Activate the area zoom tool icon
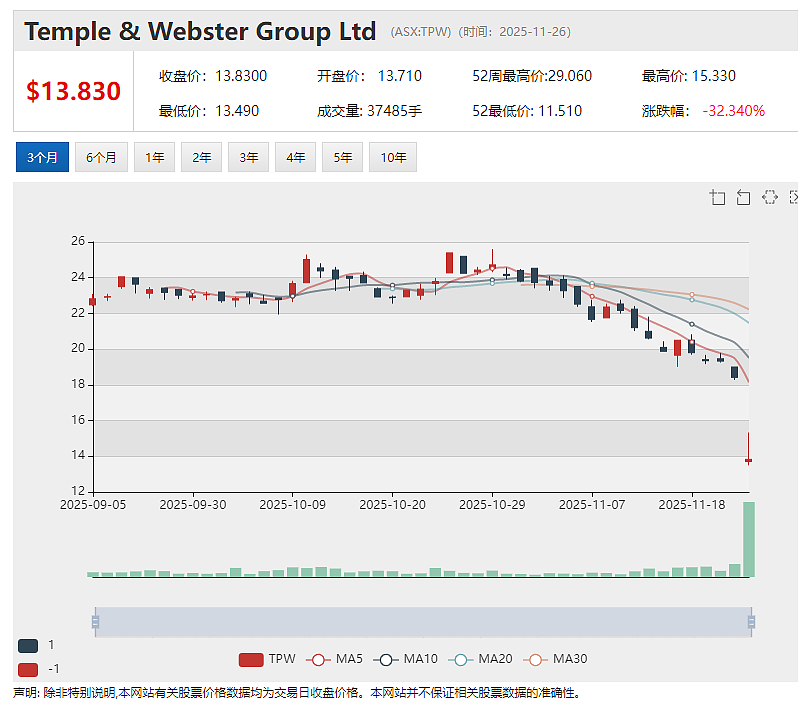This screenshot has height=707, width=811. pos(717,197)
